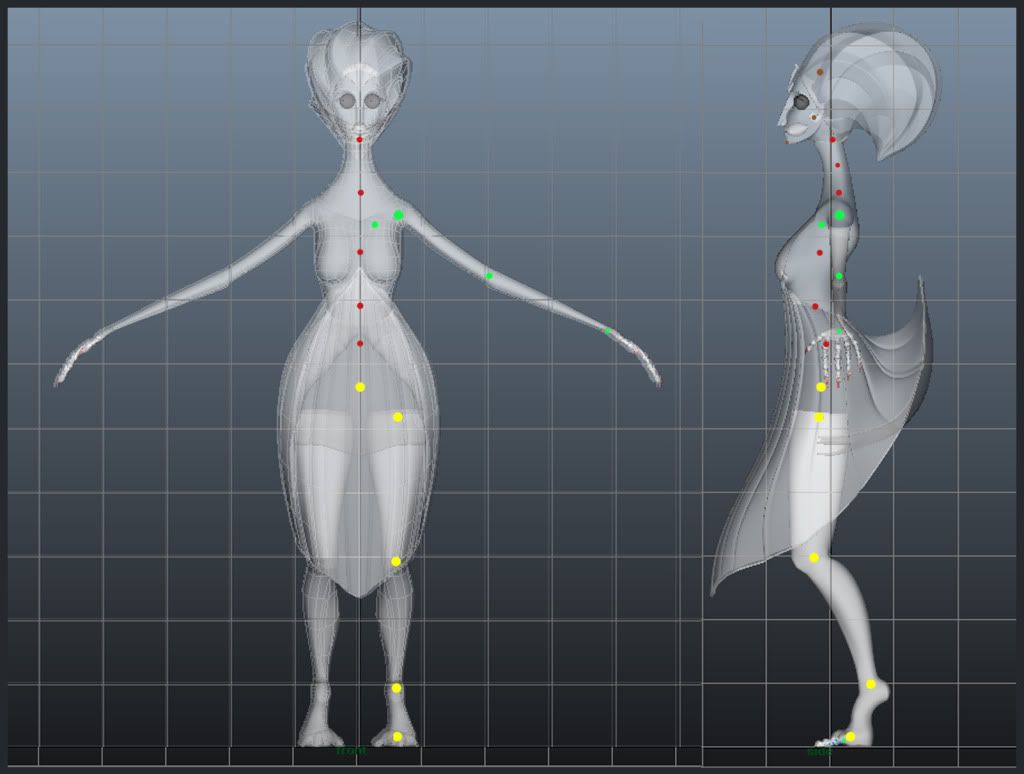Select the large green shoulder marker in front view
The width and height of the screenshot is (1024, 774).
[398, 215]
